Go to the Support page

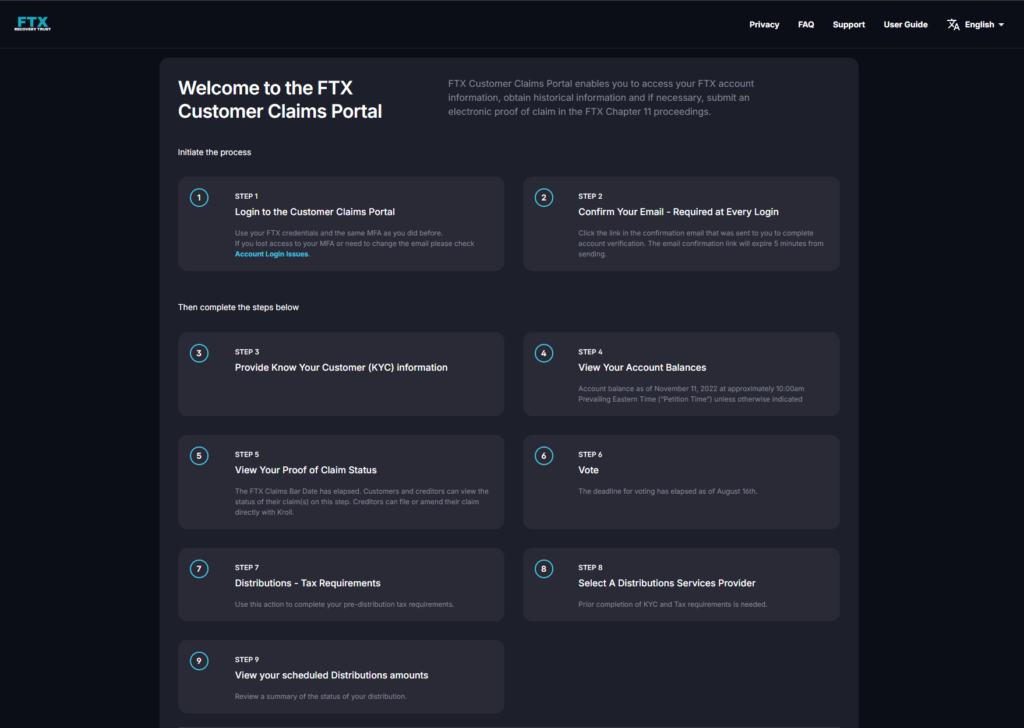pos(848,25)
